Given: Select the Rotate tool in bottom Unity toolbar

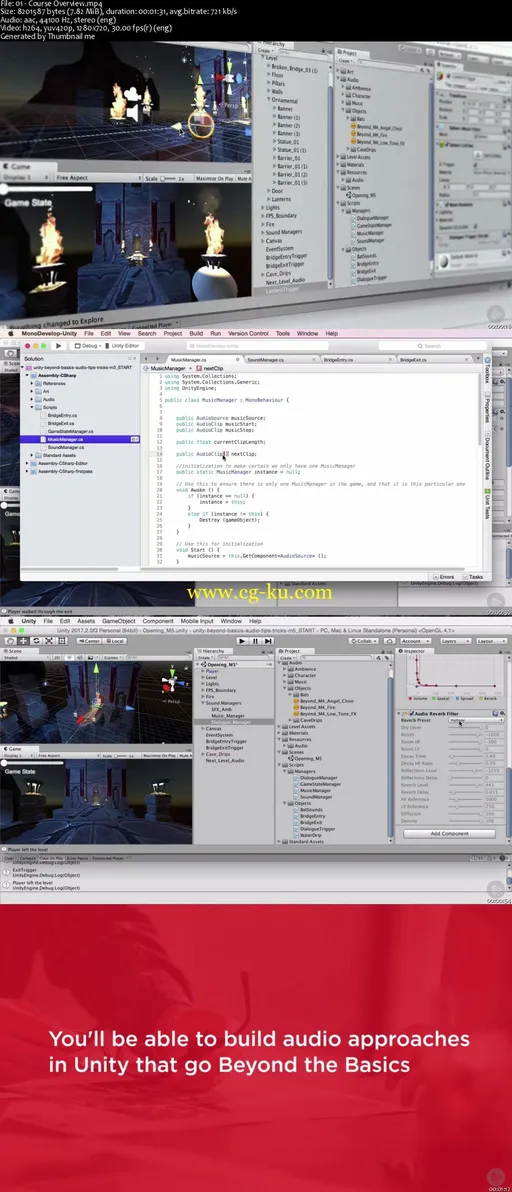Looking at the screenshot, I should tap(36, 641).
